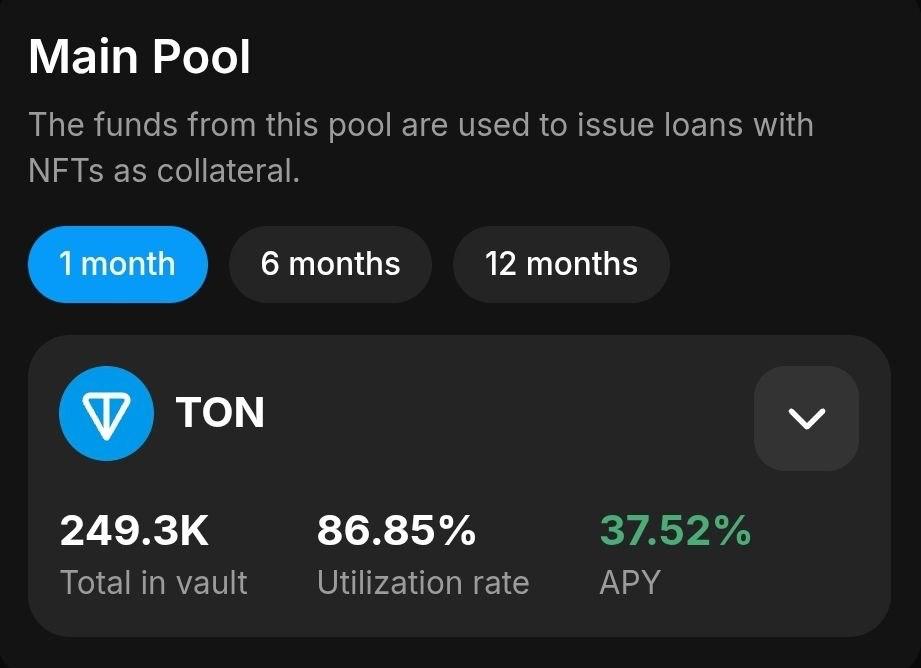Click the 86.85% utilization value
Viewport: 921px width, 668px height.
click(396, 531)
